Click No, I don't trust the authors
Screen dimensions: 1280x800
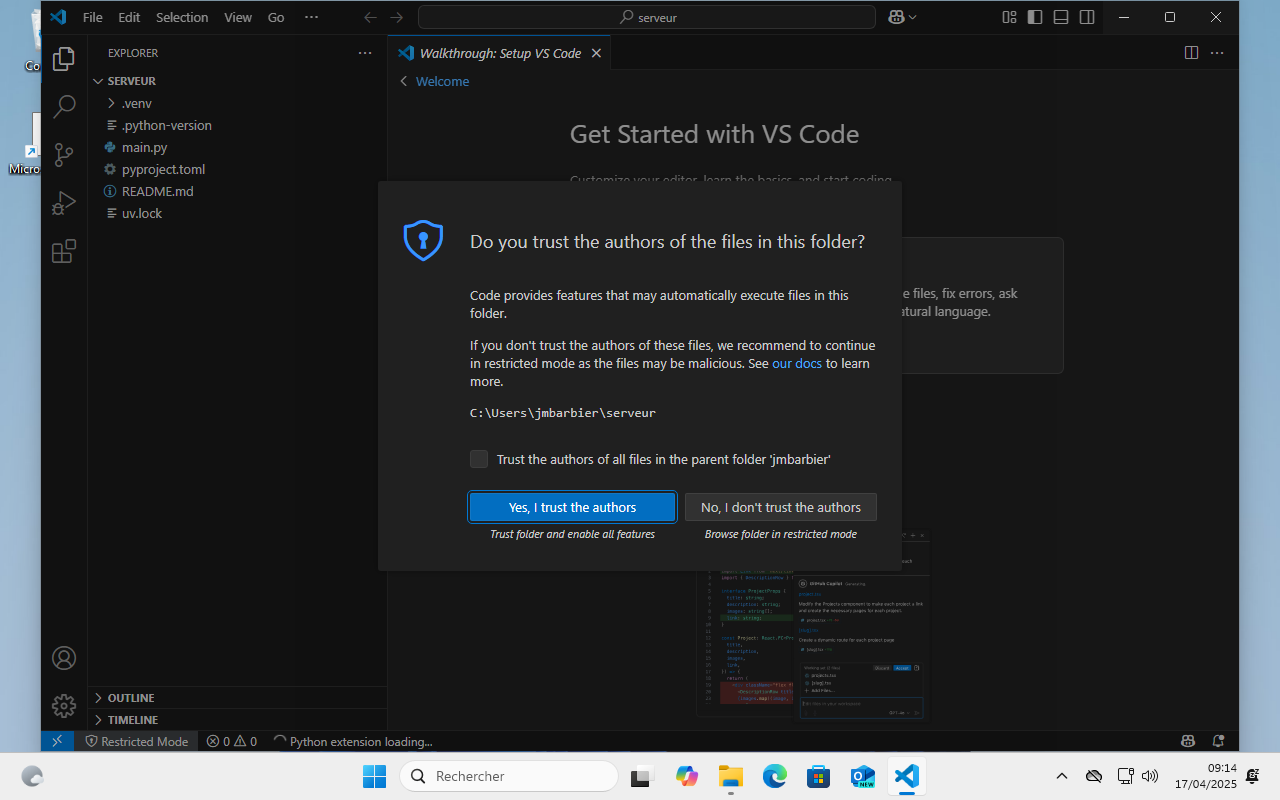pyautogui.click(x=781, y=507)
